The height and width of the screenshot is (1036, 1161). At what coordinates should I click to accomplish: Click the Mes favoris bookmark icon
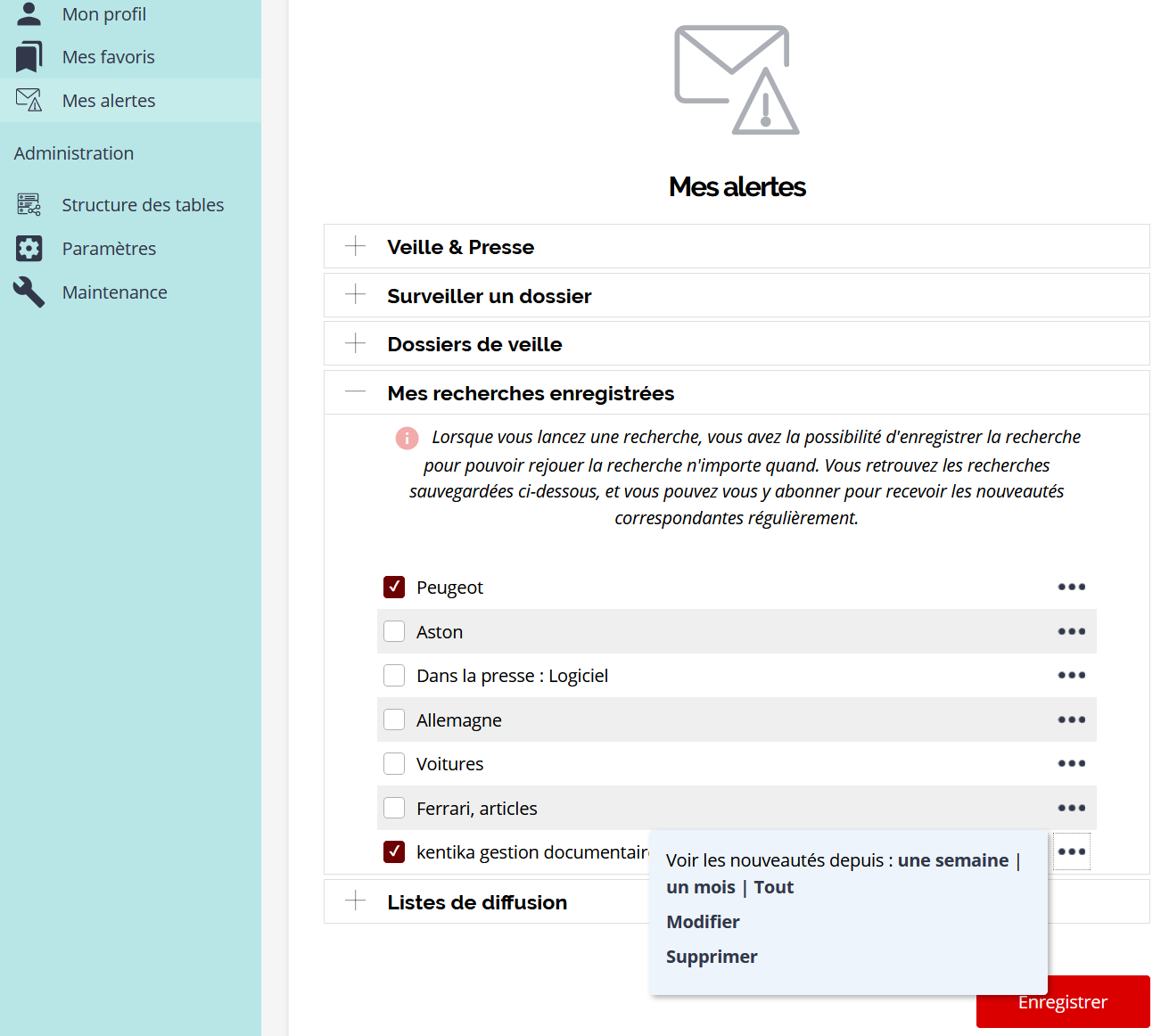pos(29,56)
